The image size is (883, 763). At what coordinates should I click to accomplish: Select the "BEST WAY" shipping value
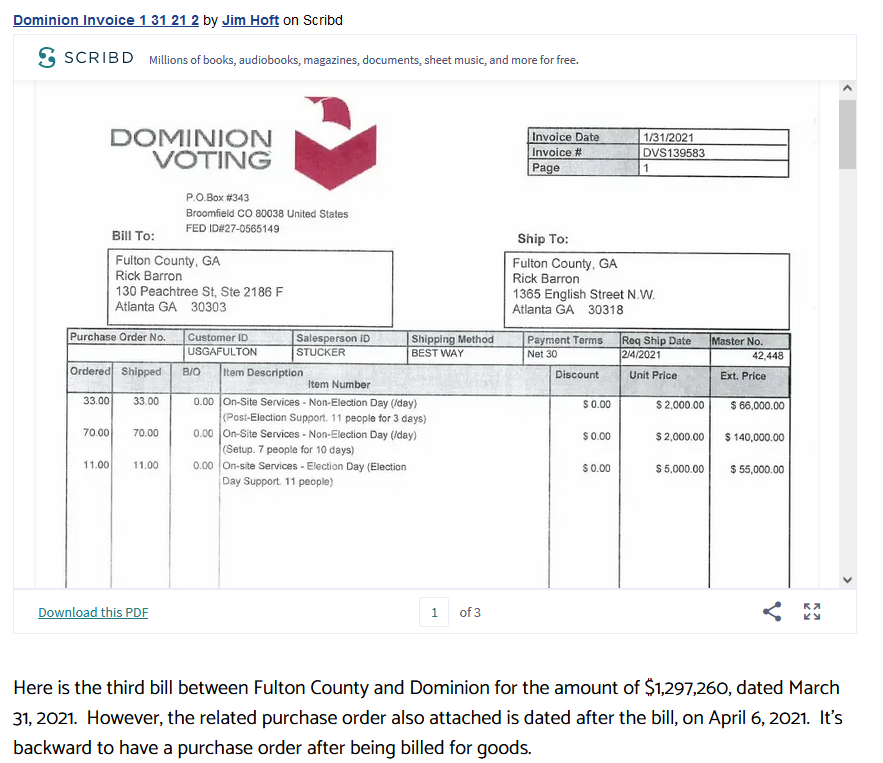tap(437, 353)
